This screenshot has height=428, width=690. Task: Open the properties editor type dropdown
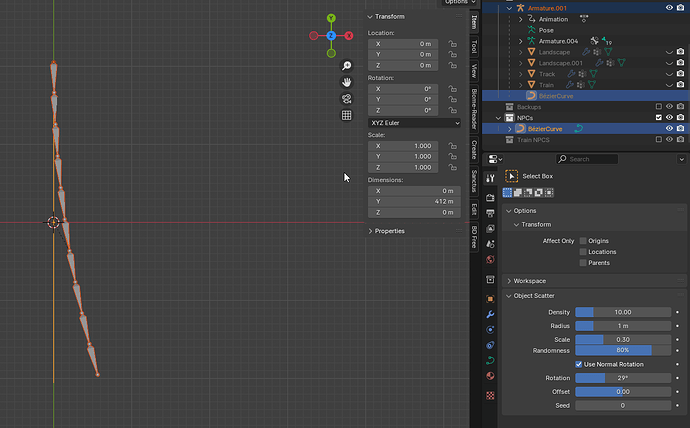(495, 159)
